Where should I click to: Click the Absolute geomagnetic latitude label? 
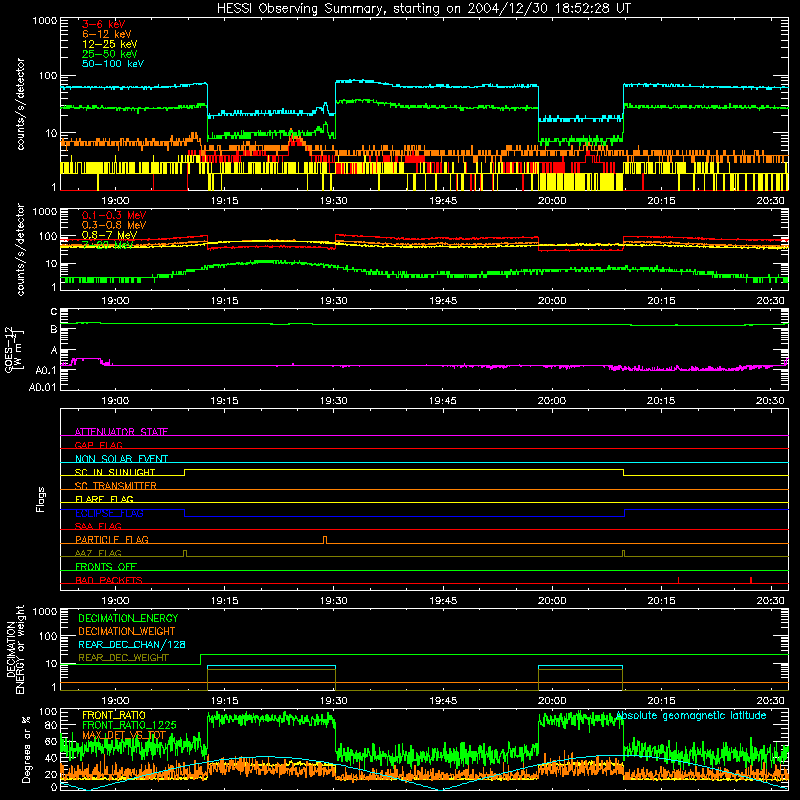point(691,715)
